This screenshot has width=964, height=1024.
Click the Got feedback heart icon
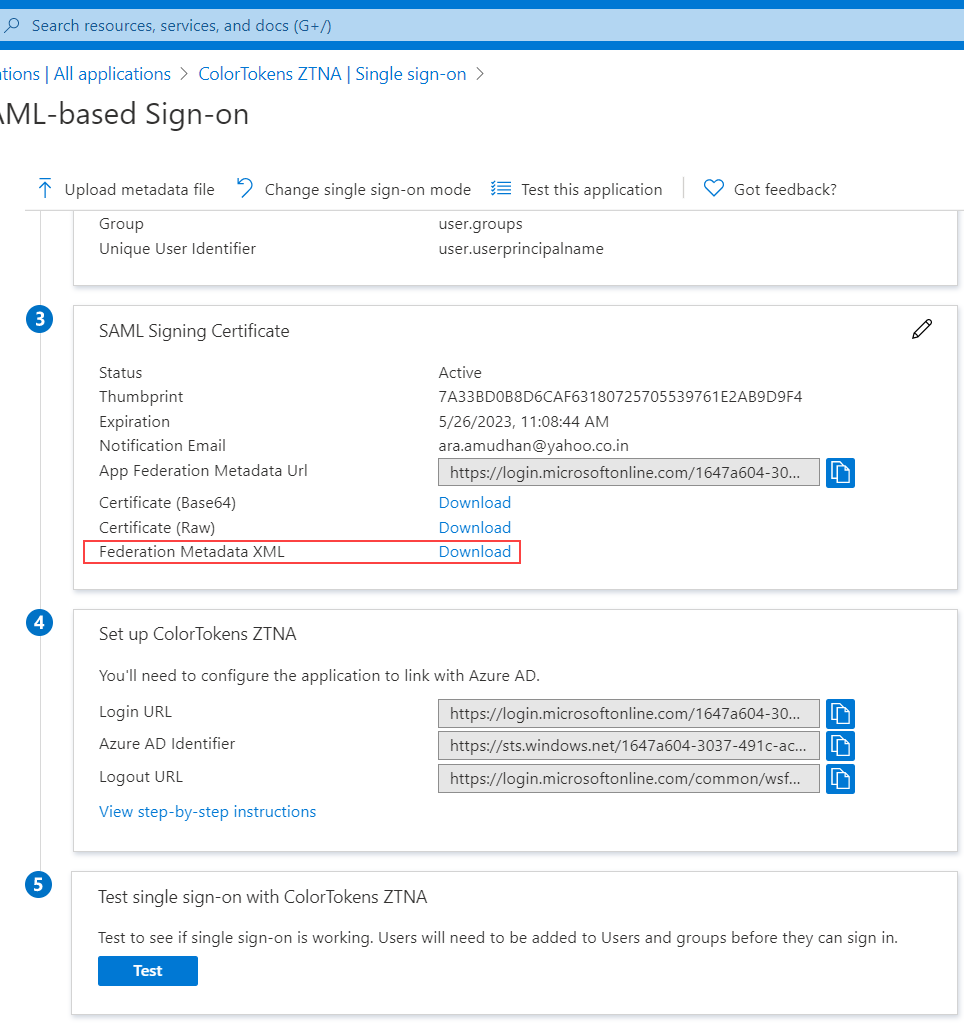[713, 188]
